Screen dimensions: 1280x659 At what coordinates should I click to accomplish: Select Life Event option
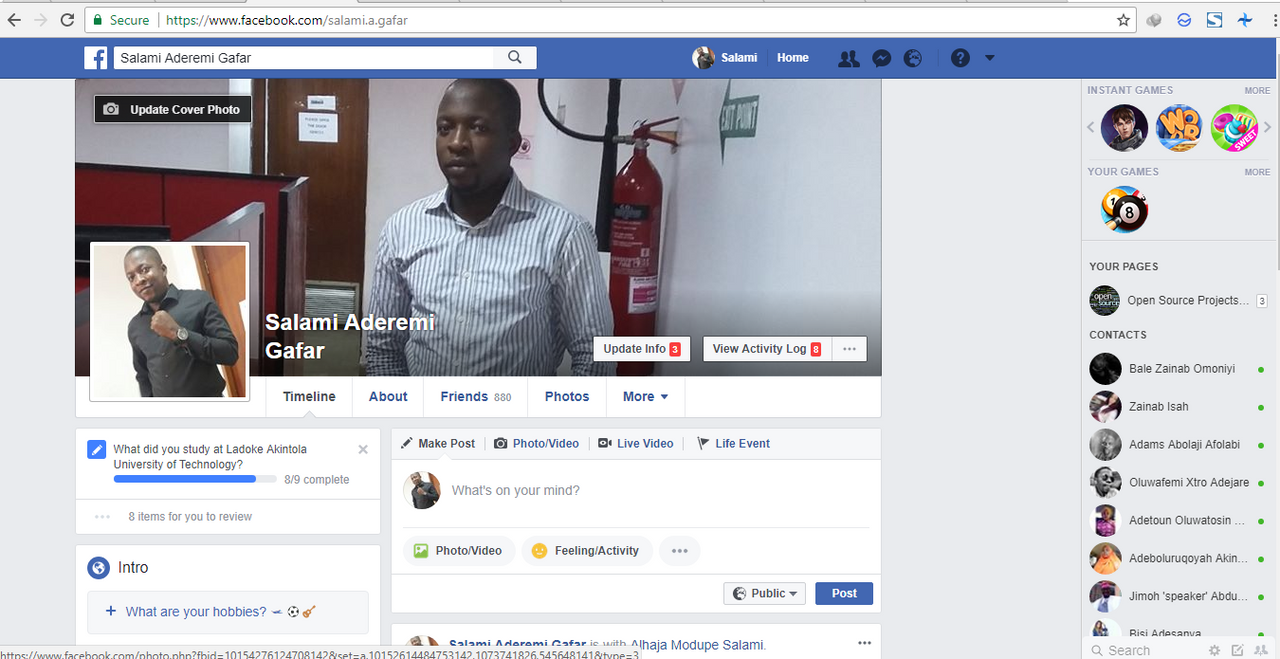coord(733,444)
